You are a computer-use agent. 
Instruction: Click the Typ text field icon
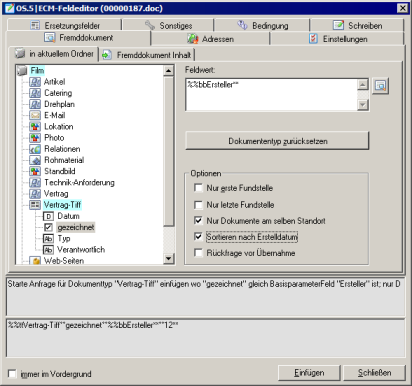48,239
